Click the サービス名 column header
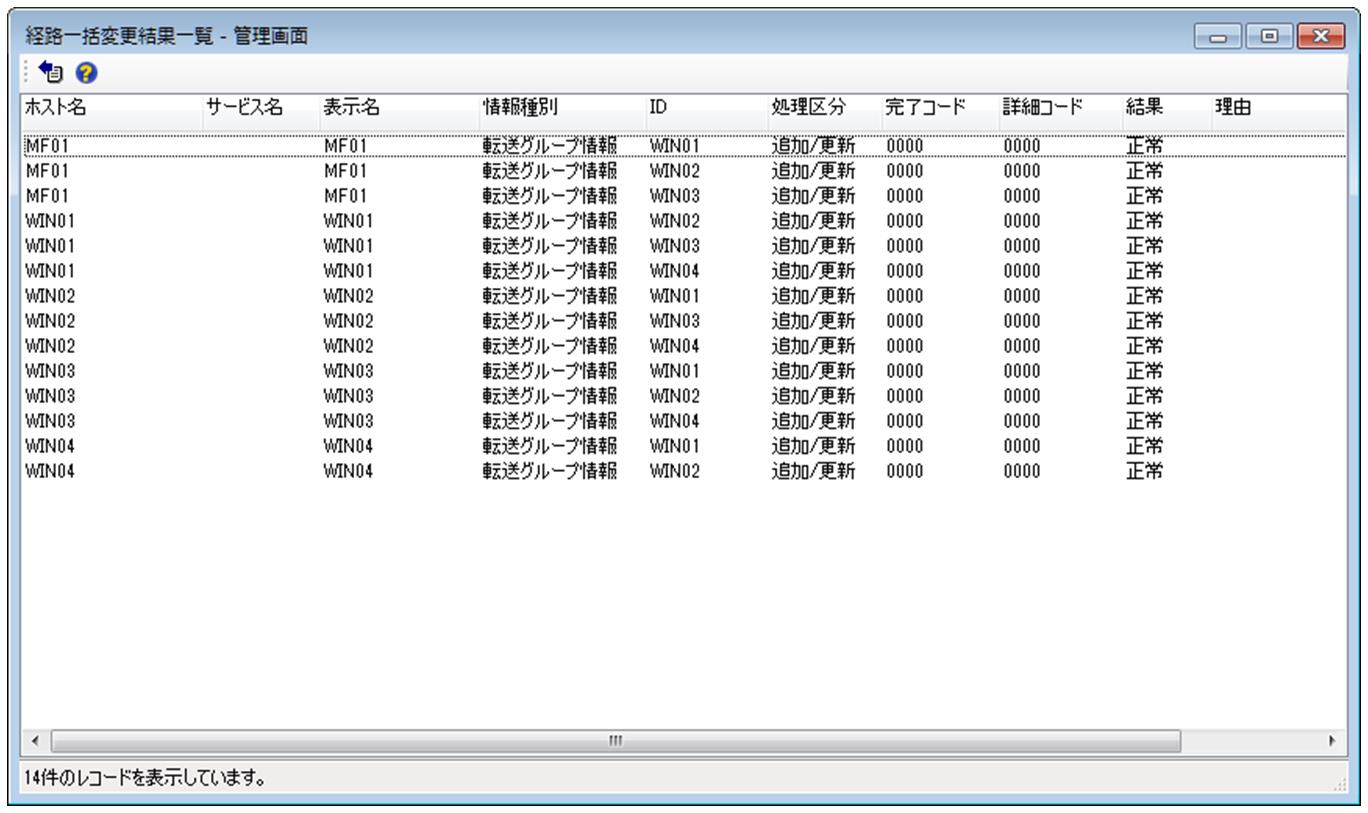The image size is (1368, 813). (261, 107)
